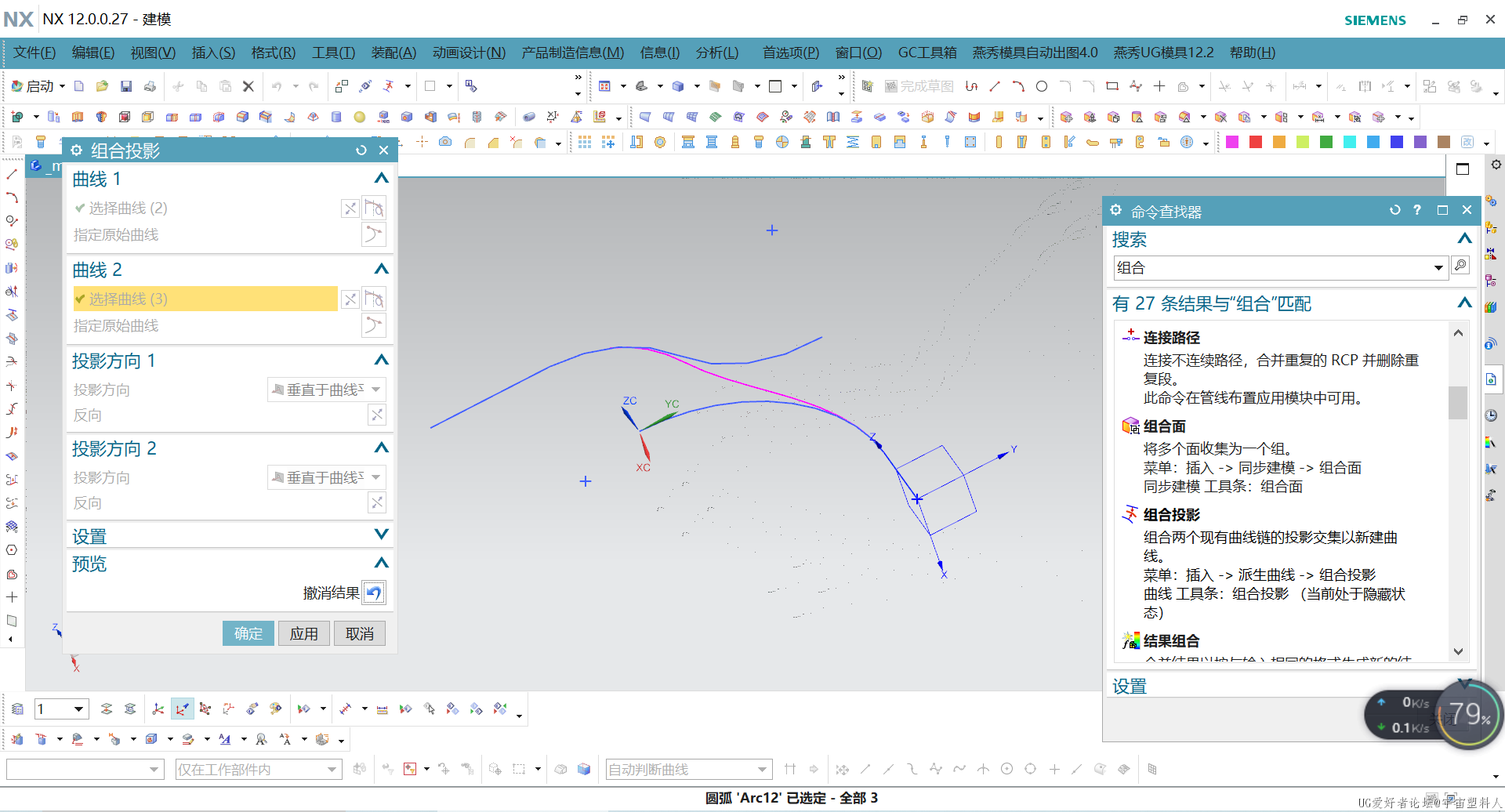Pick the green color swatch
This screenshot has height=812, width=1505.
[x=1326, y=142]
